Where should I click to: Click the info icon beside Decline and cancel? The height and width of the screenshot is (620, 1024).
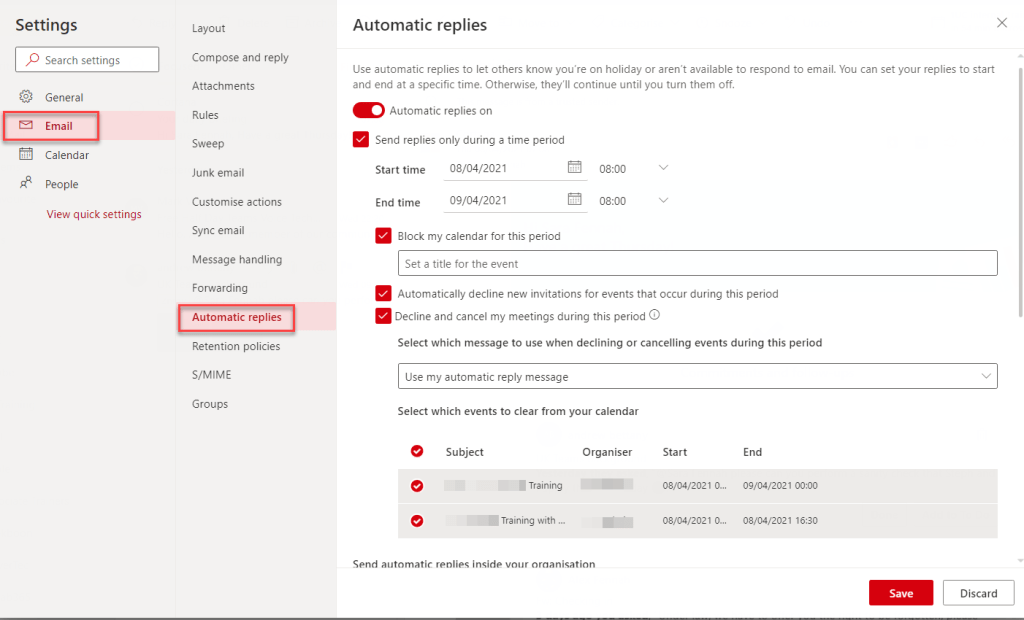click(655, 315)
